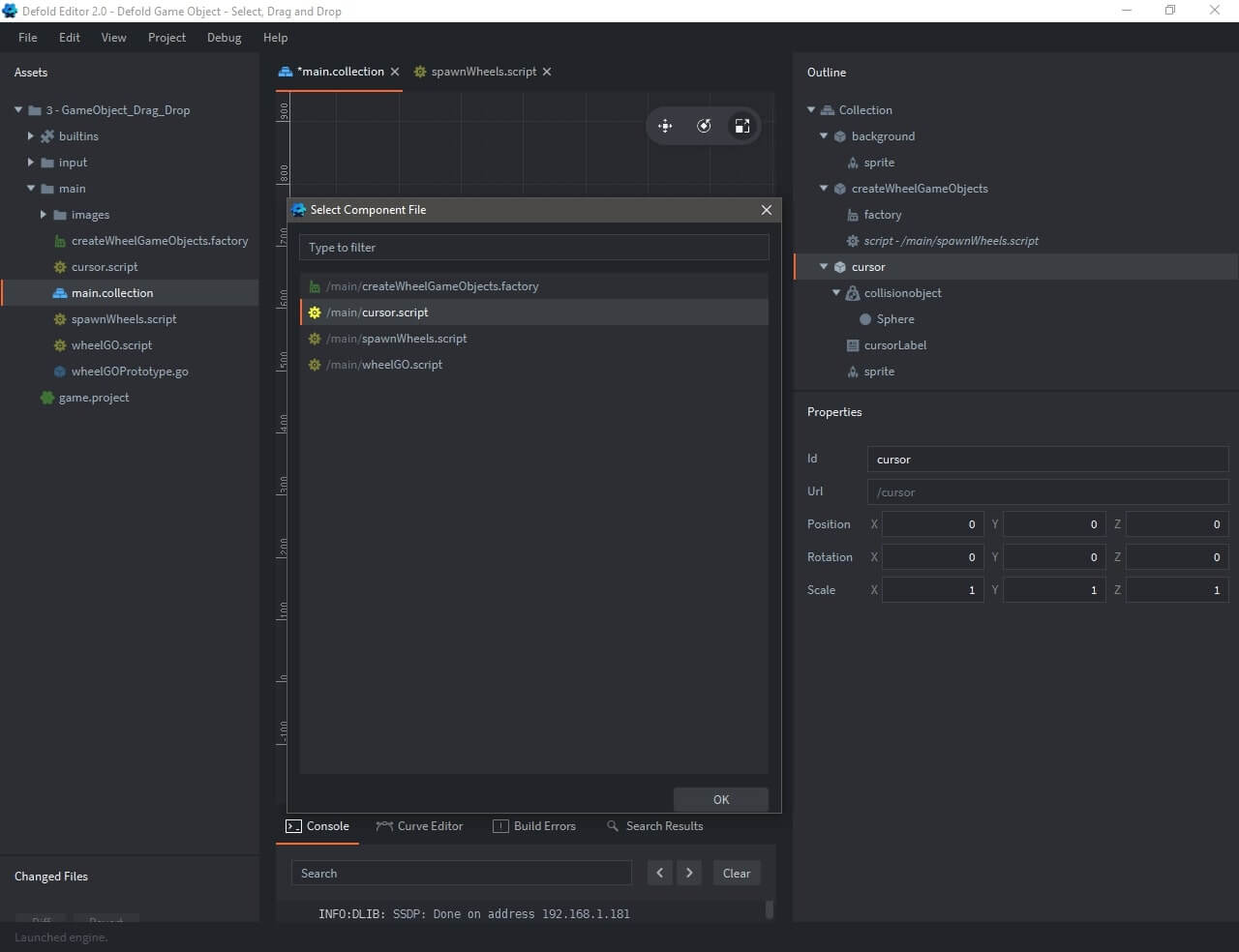This screenshot has width=1239, height=952.
Task: Click the script gear icon in Outline
Action: point(853,241)
